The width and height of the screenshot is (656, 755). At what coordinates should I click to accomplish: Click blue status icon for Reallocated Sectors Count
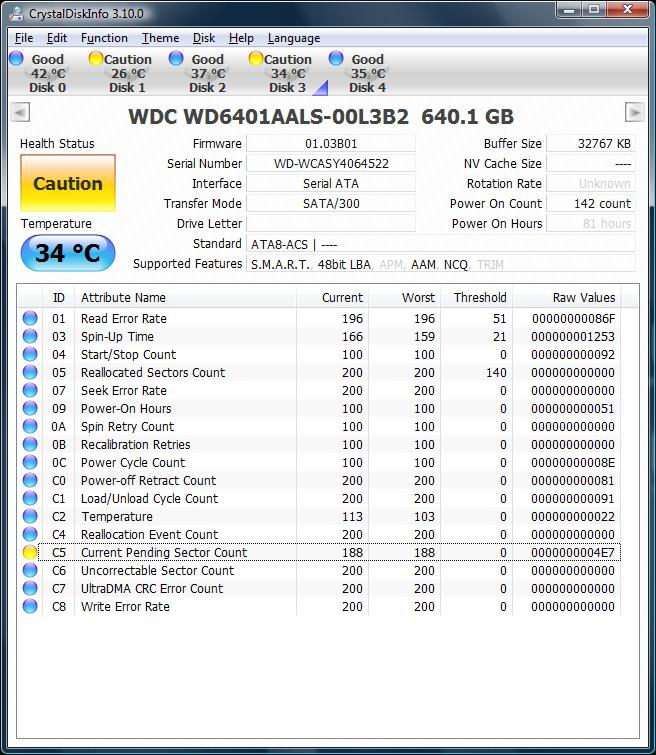click(30, 372)
